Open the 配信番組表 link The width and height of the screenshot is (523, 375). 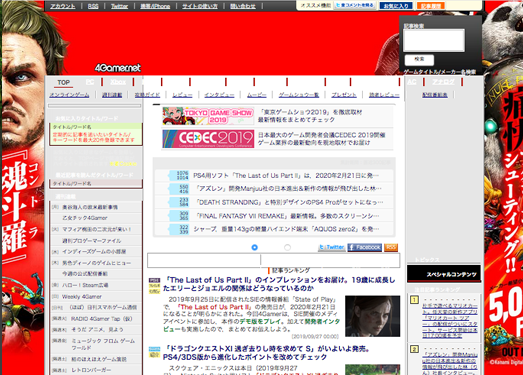coord(435,95)
